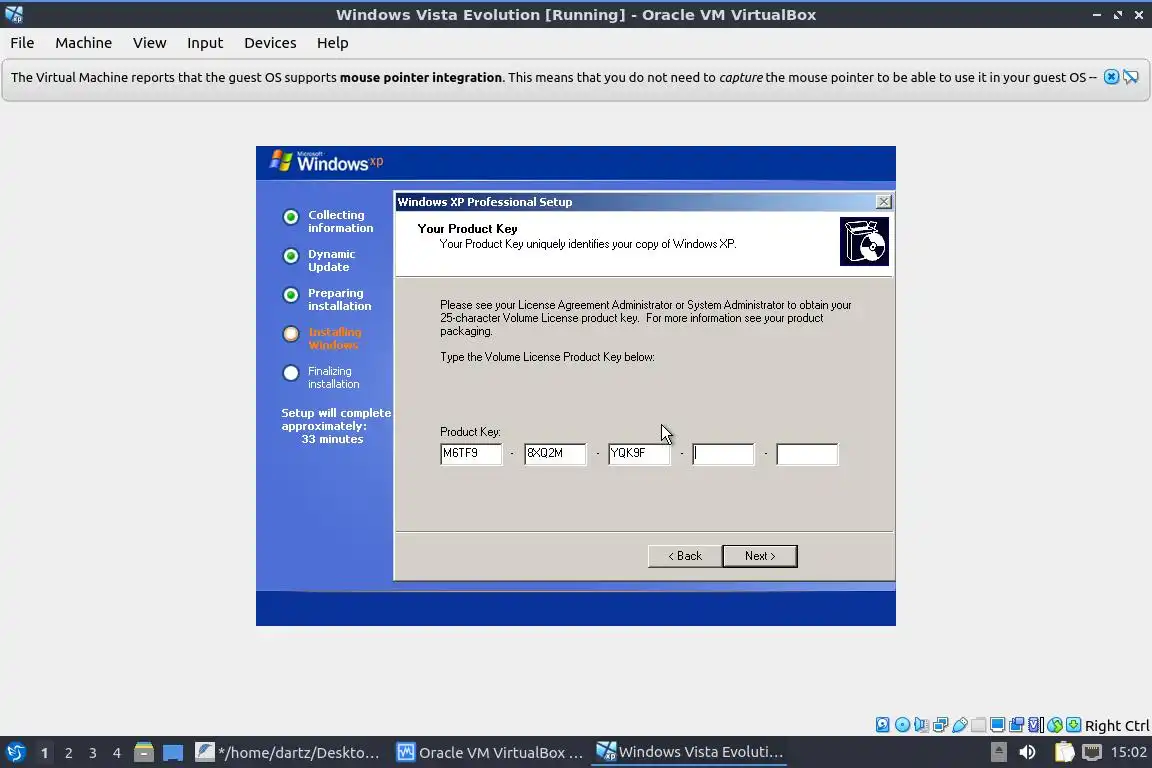Screen dimensions: 1152x768
Task: Click the 'Your Product Key' heading
Action: [467, 229]
